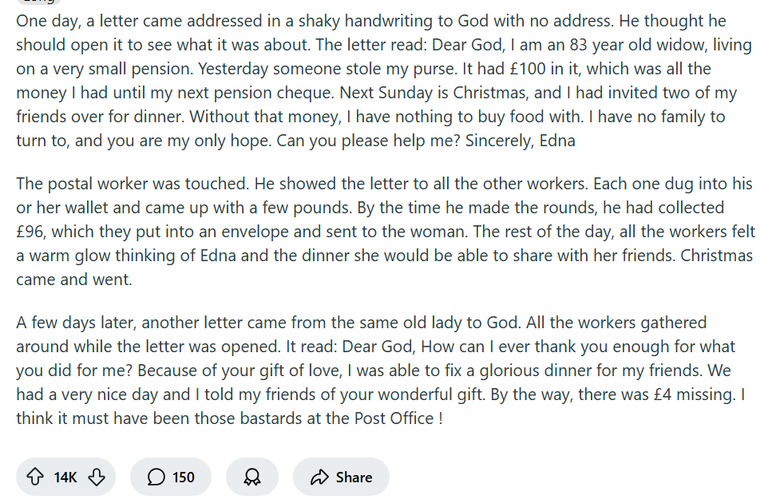Click the 14K vote score
Image resolution: width=768 pixels, height=500 pixels.
tap(65, 477)
